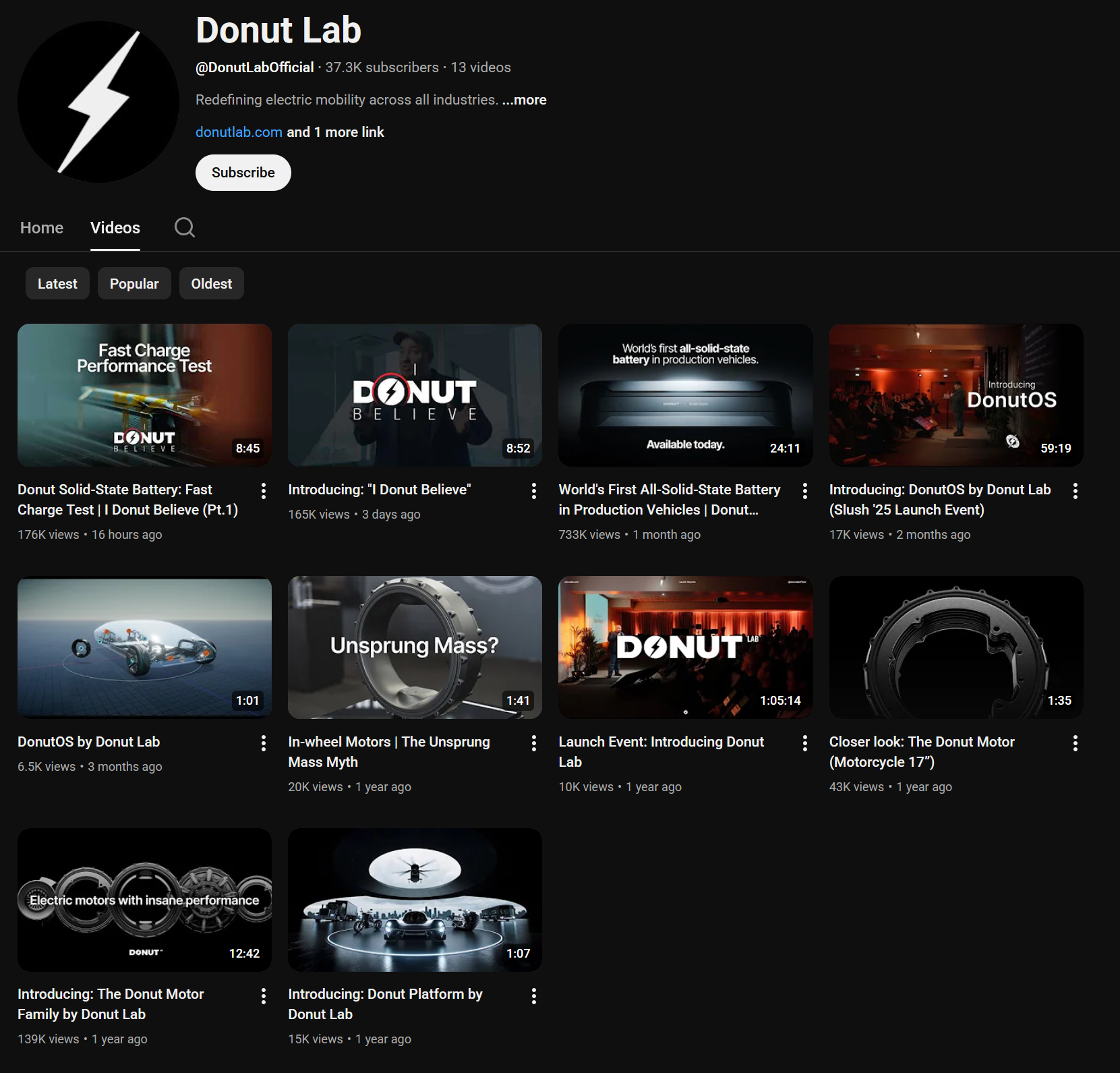Screen dimensions: 1120x1073
Task: Open the Donut Lab launch event thumbnail
Action: click(686, 647)
